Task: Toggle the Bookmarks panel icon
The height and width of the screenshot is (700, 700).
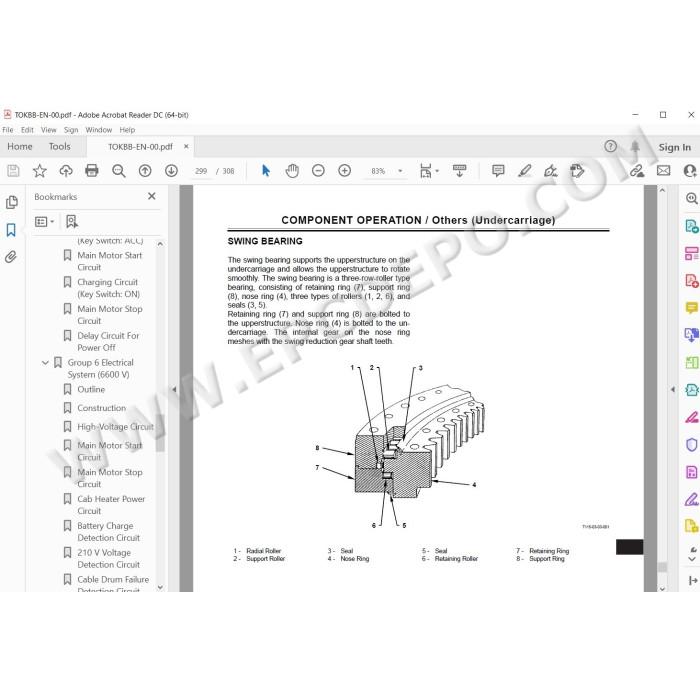Action: 11,230
